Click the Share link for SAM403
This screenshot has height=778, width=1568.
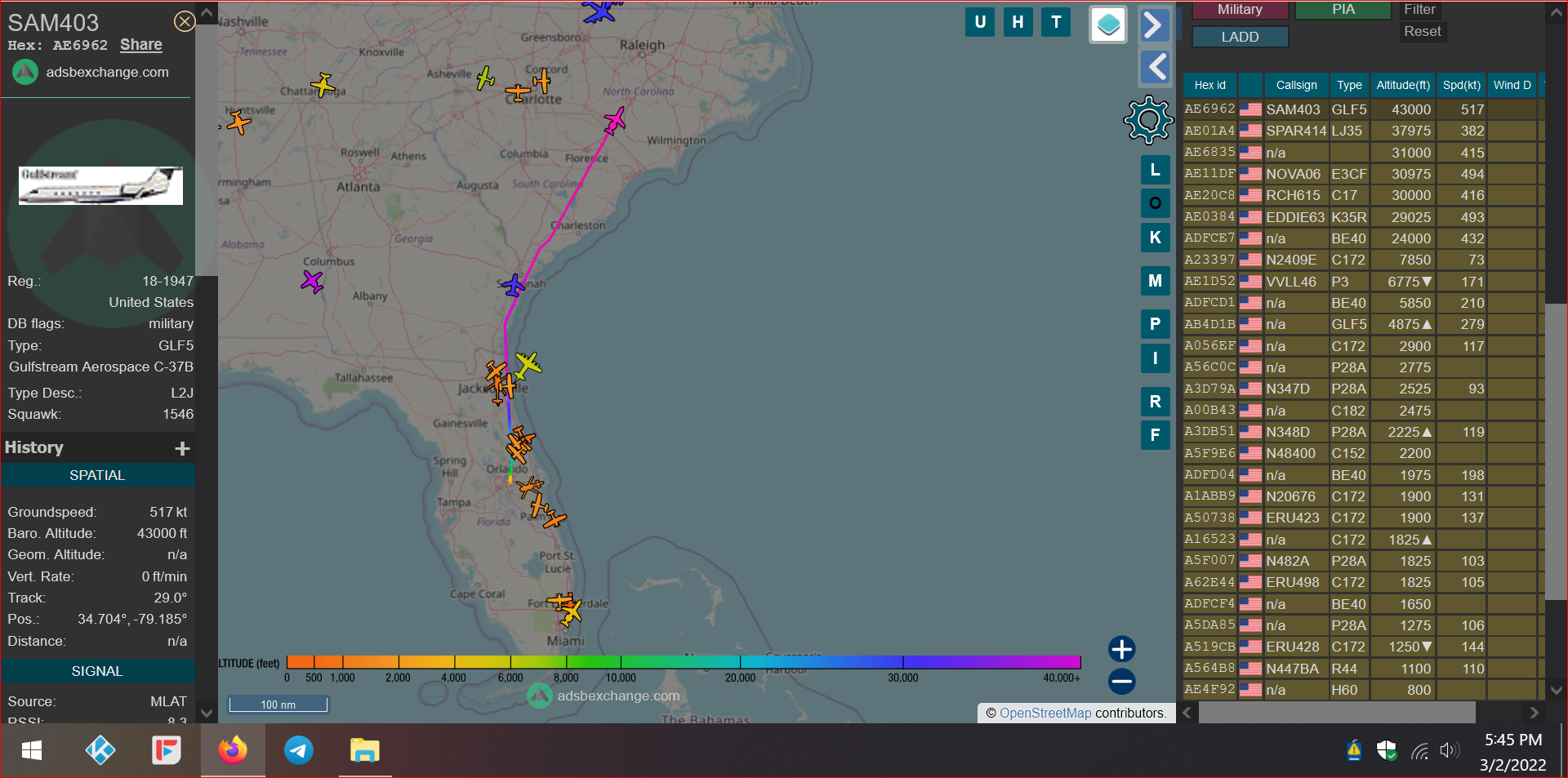click(x=140, y=45)
